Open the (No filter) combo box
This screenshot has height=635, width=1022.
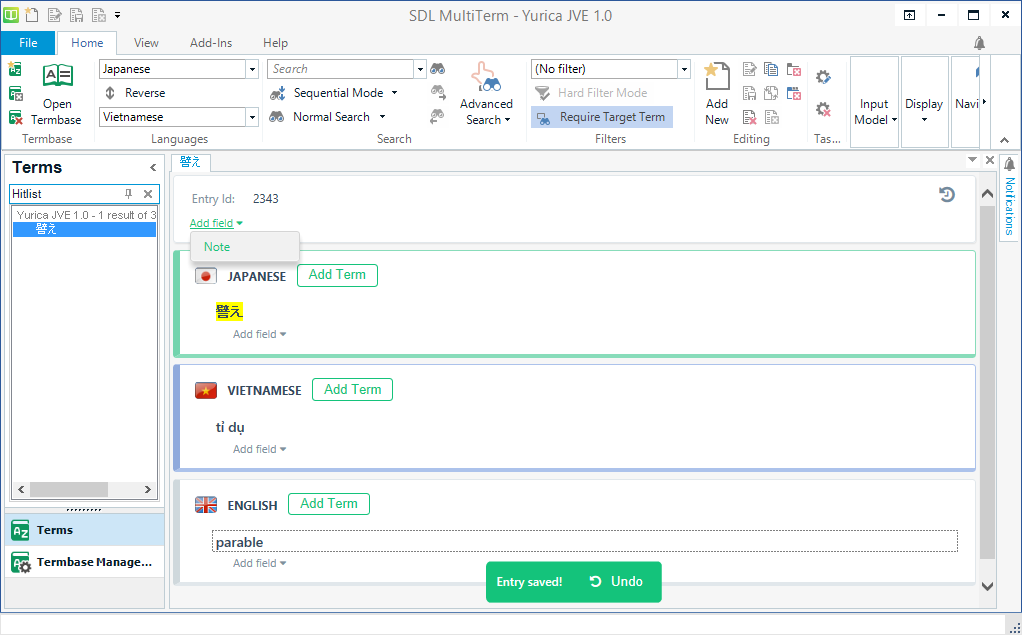tap(611, 69)
